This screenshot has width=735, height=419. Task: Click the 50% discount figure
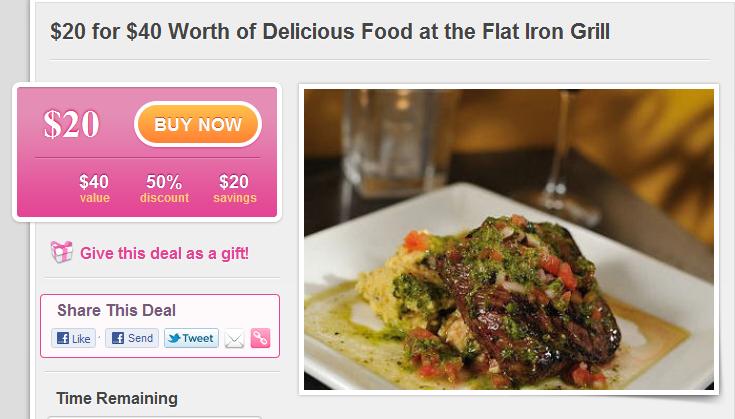point(164,182)
